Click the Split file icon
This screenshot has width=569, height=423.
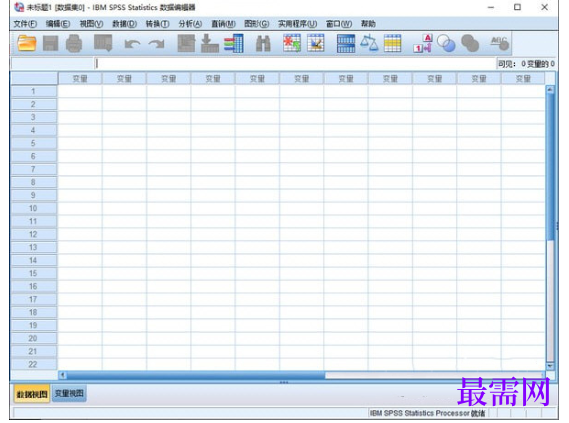coord(346,44)
